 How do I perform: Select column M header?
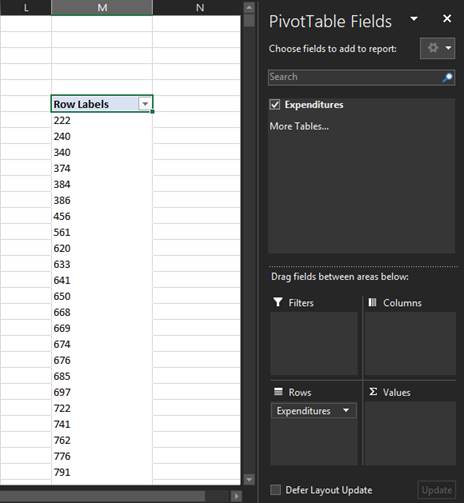[102, 7]
